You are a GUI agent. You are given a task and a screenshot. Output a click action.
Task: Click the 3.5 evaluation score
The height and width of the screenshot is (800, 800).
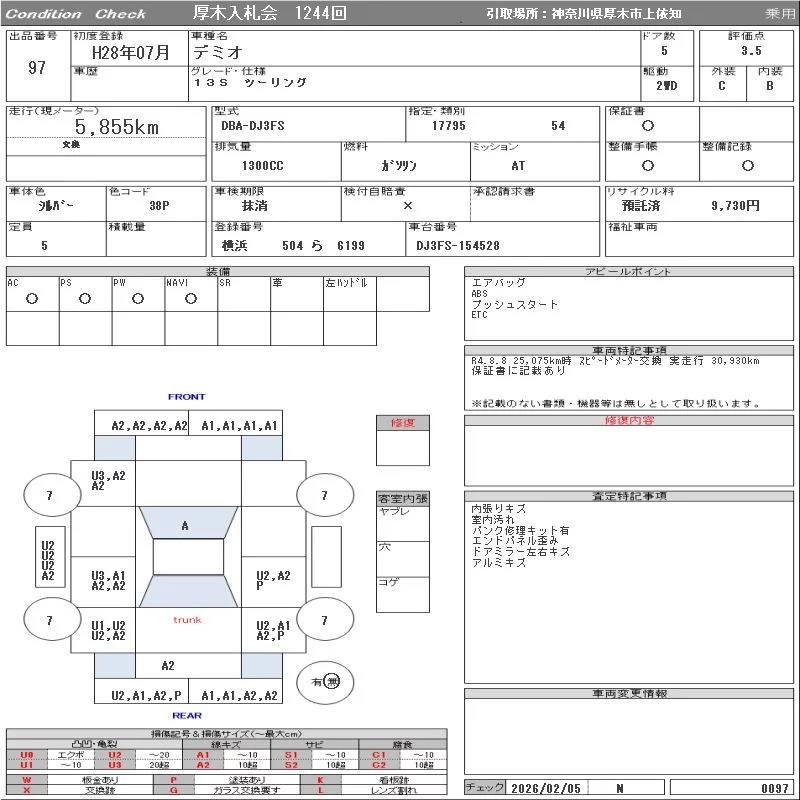[x=750, y=50]
